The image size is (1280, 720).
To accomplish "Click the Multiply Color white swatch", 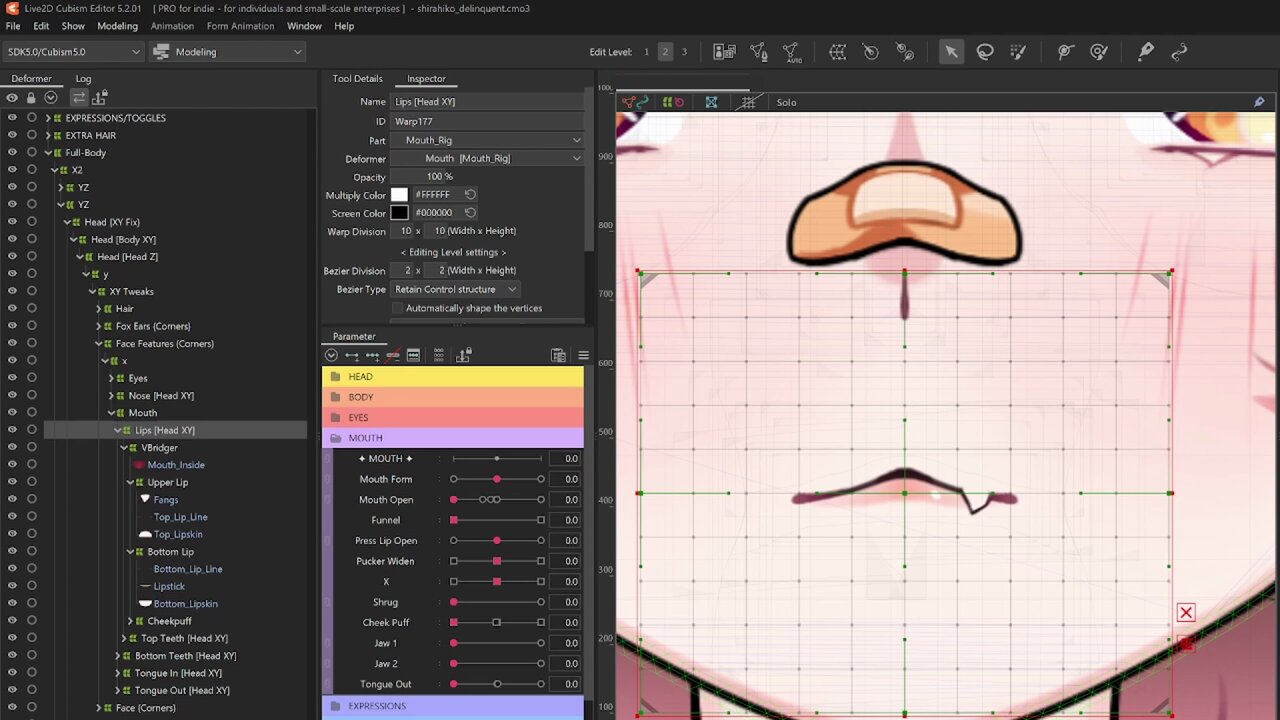I will 399,194.
